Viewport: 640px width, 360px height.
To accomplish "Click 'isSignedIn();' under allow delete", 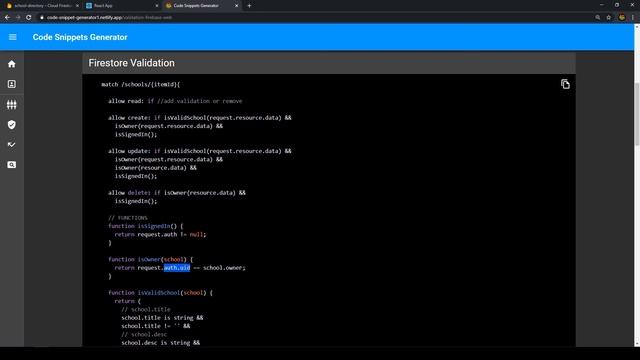I will (136, 201).
